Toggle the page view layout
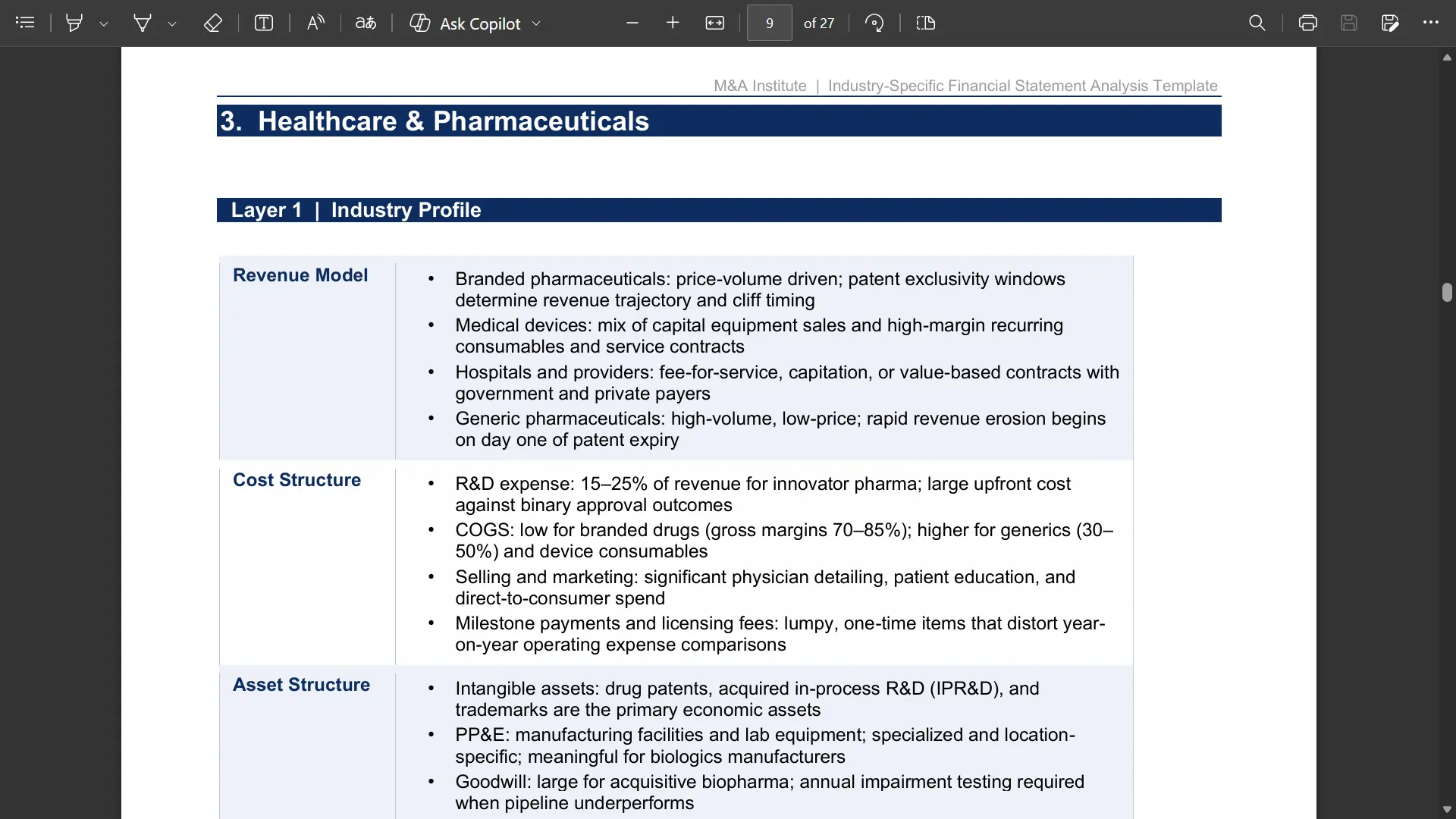 click(x=926, y=23)
